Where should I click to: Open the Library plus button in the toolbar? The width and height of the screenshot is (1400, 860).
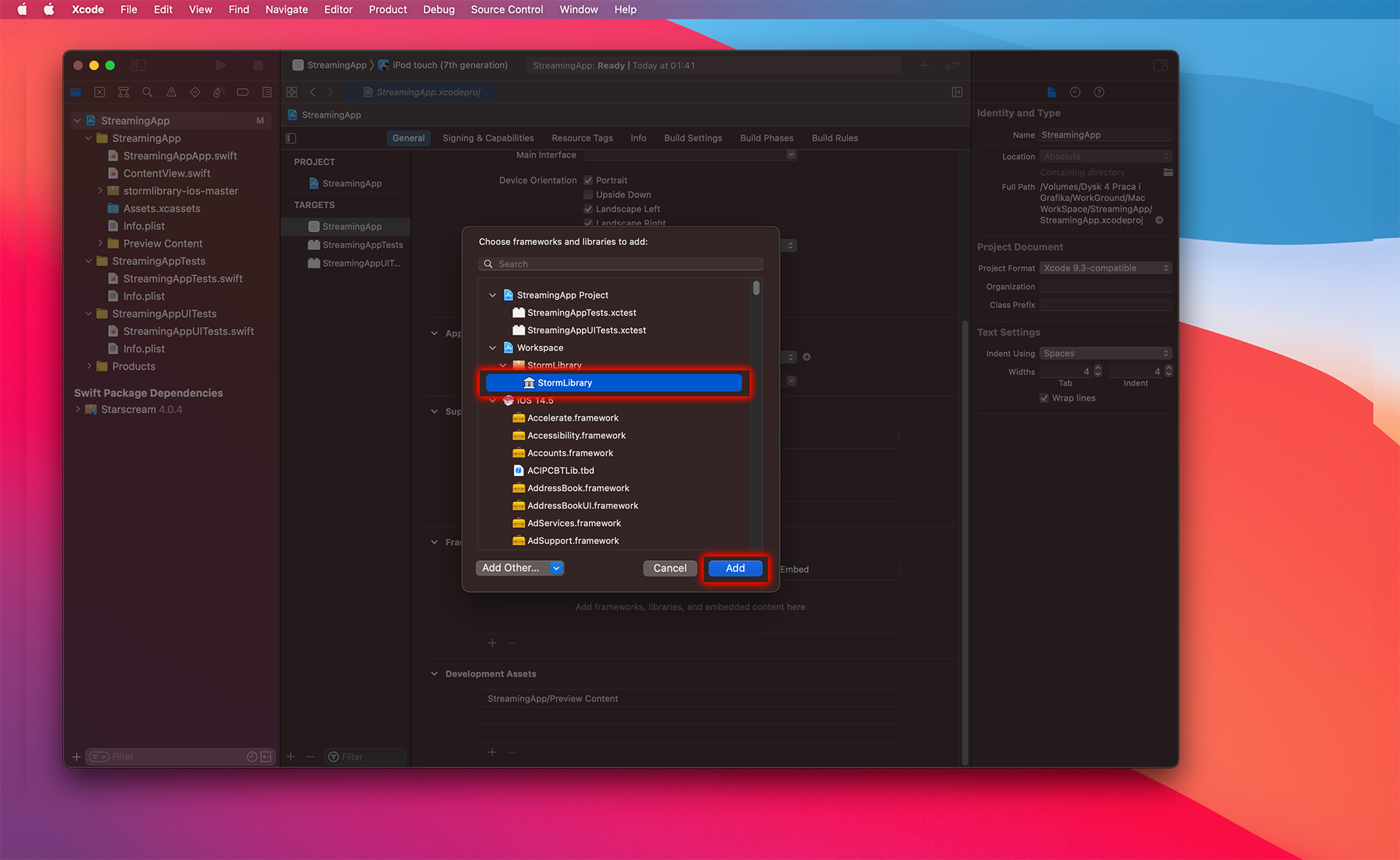click(925, 66)
